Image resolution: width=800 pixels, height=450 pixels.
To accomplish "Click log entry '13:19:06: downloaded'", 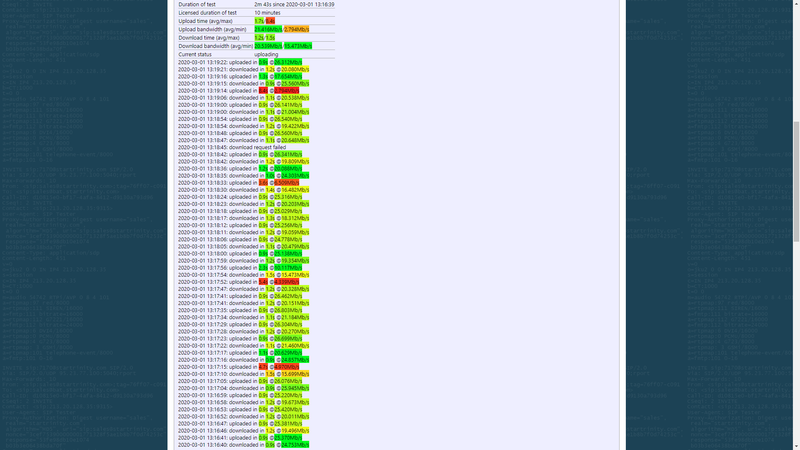I will coord(243,98).
